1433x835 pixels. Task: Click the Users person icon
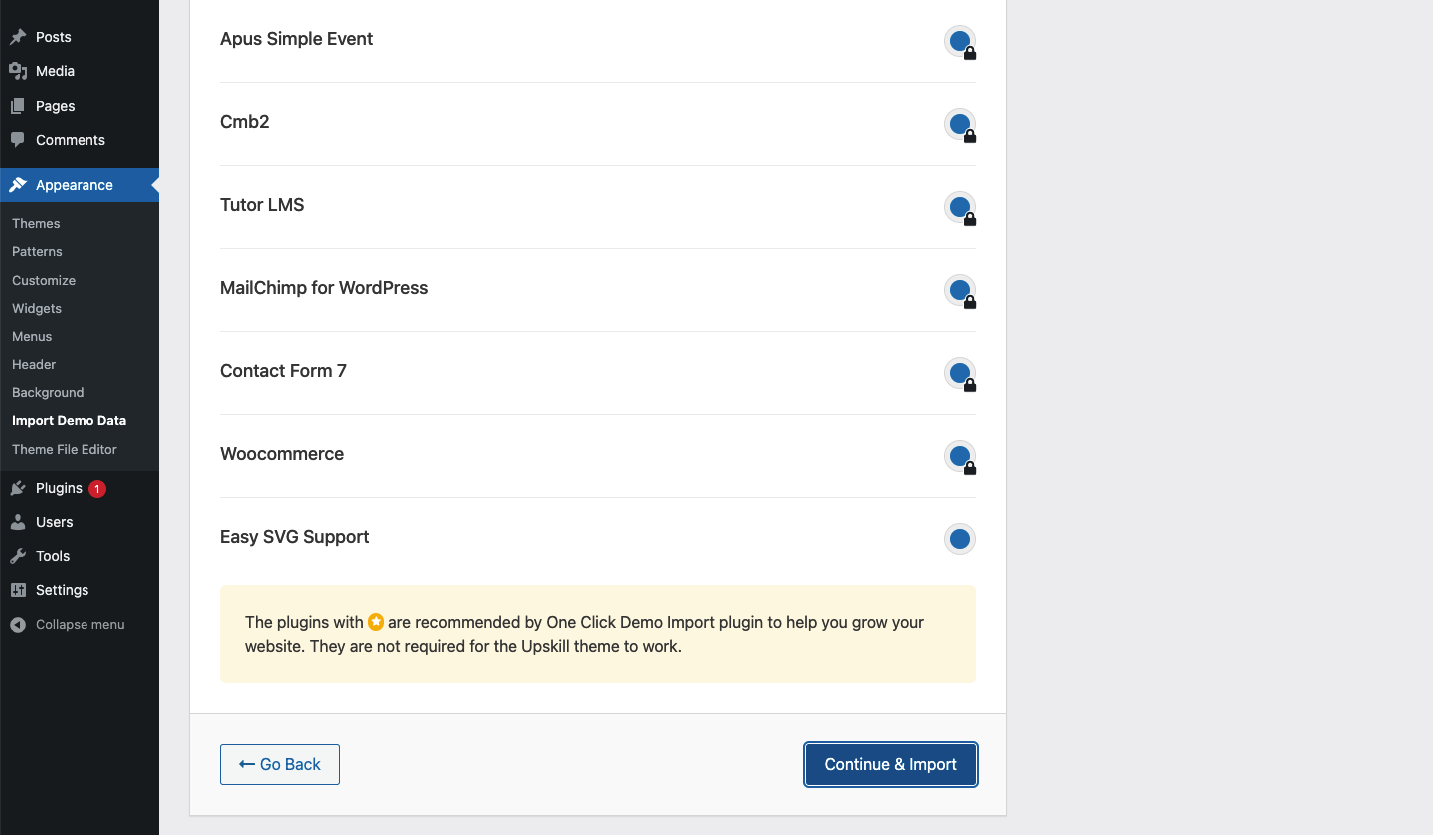pyautogui.click(x=18, y=522)
